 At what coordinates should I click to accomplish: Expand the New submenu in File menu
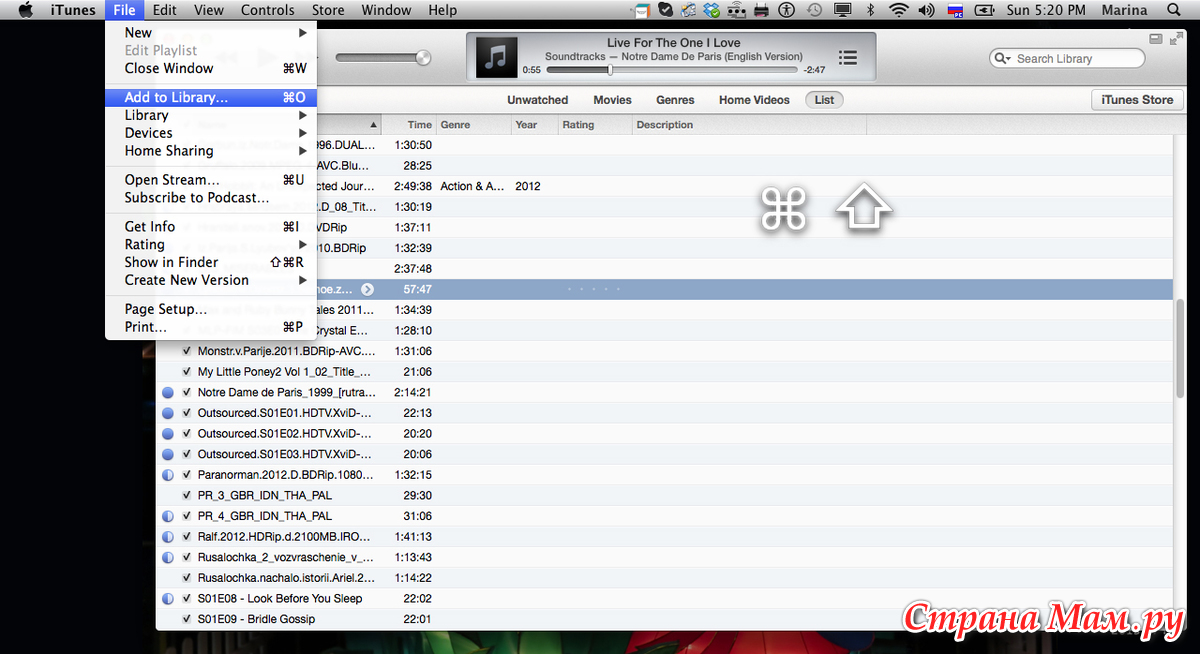coord(302,32)
